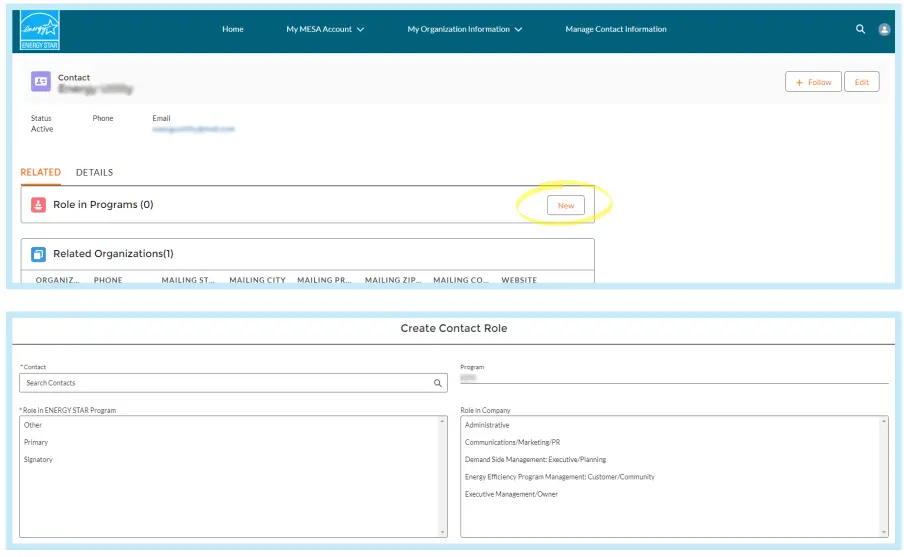Click the Role in Programs icon
Viewport: 904px width, 557px height.
coord(38,205)
